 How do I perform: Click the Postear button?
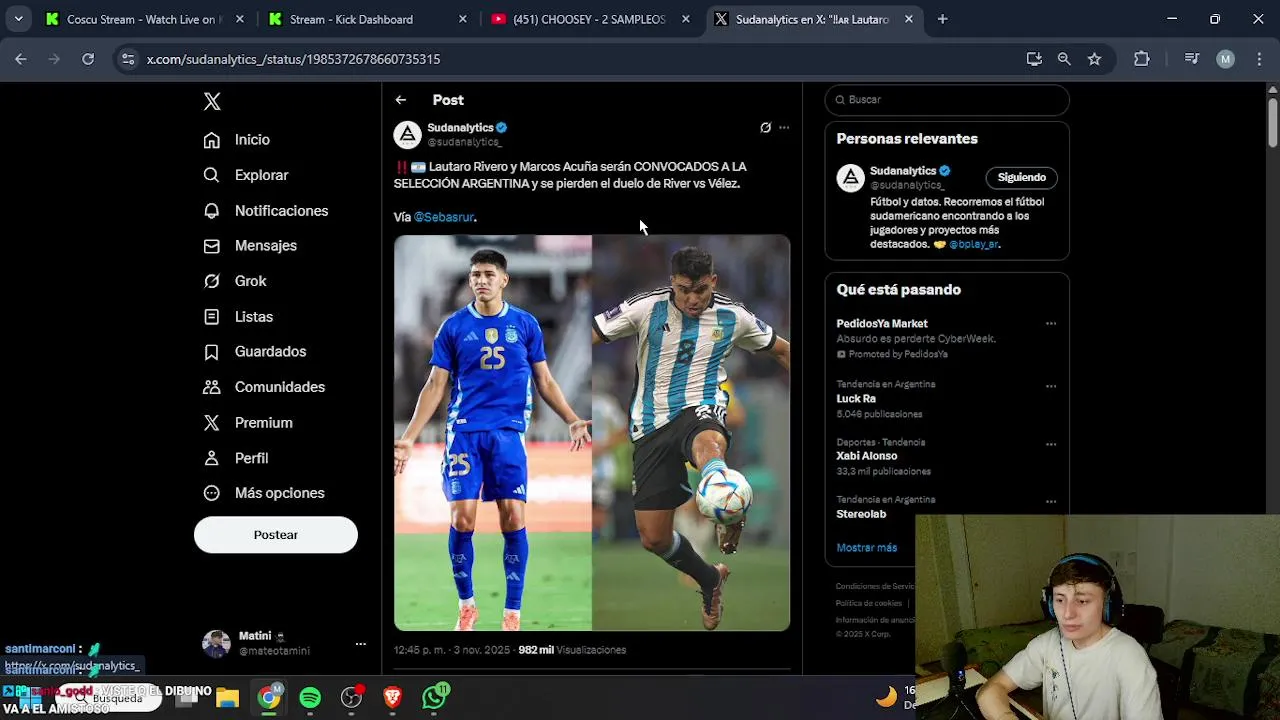coord(276,535)
